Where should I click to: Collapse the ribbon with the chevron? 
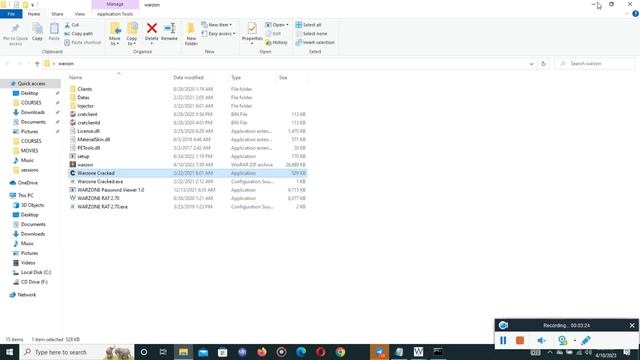coord(627,14)
